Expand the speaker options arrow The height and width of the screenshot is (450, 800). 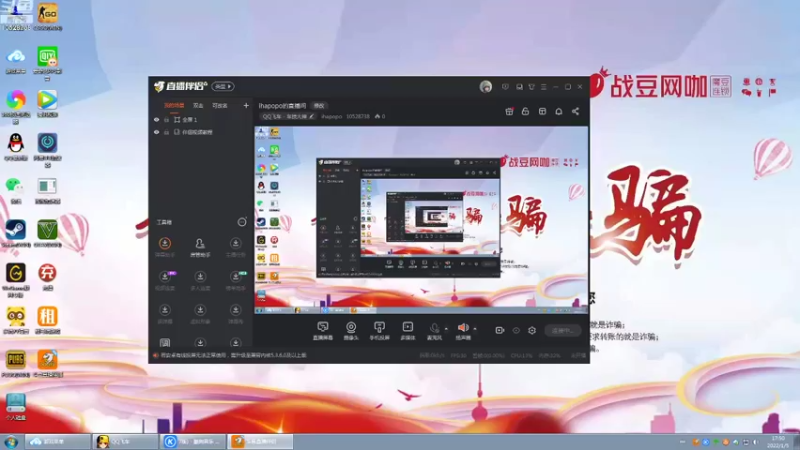pos(474,329)
